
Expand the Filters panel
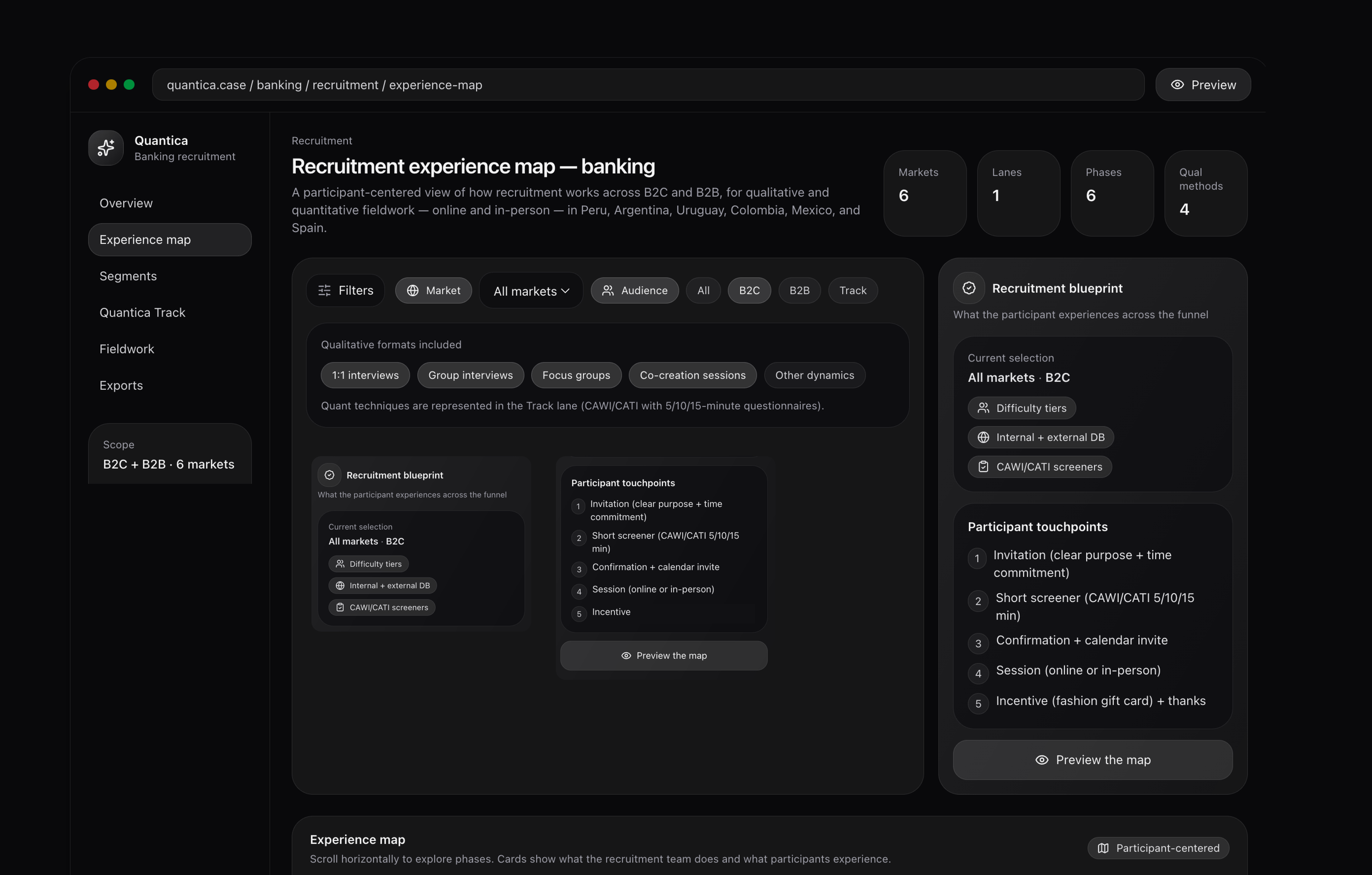[345, 291]
